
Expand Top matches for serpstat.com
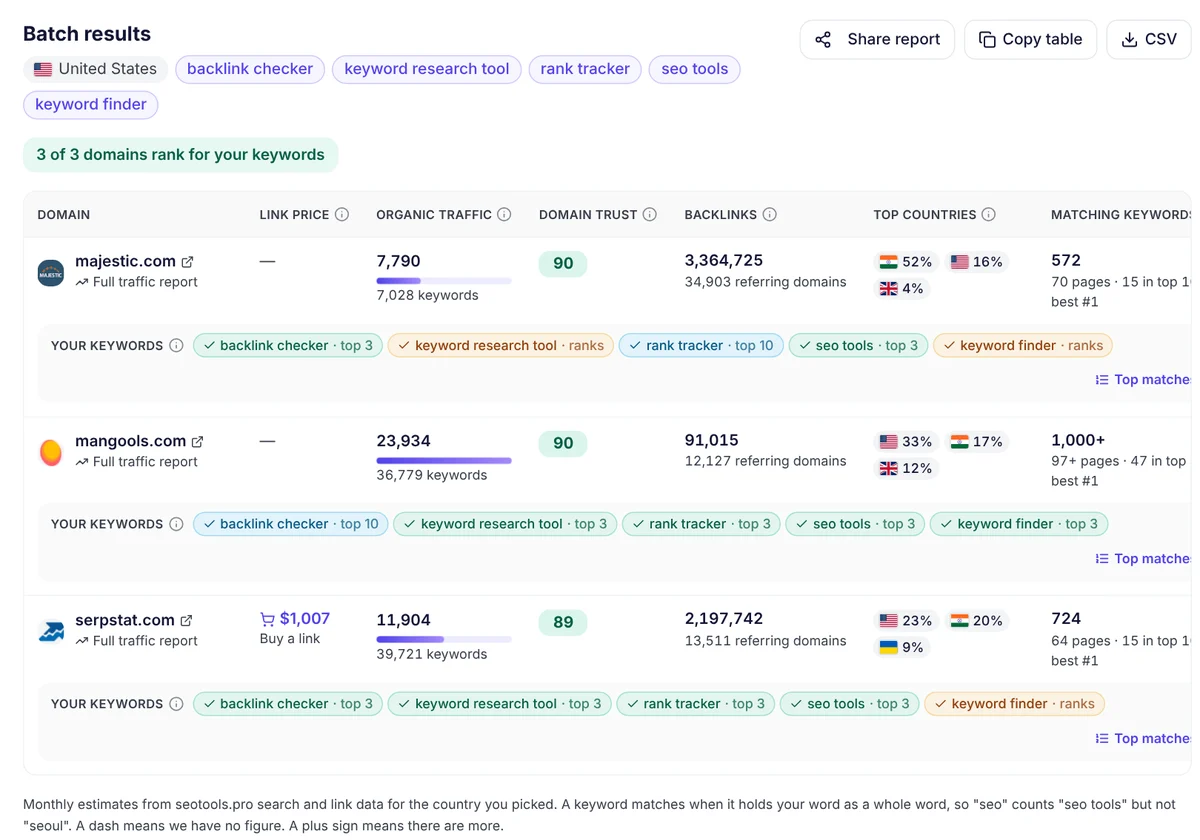pyautogui.click(x=1143, y=739)
